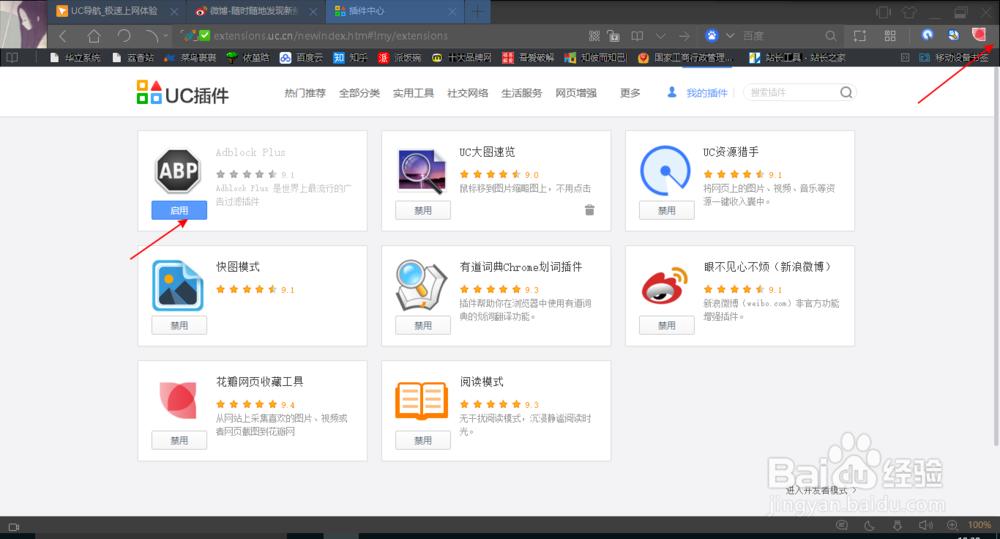Click the screenshot capture toolbar icon

(x=860, y=36)
